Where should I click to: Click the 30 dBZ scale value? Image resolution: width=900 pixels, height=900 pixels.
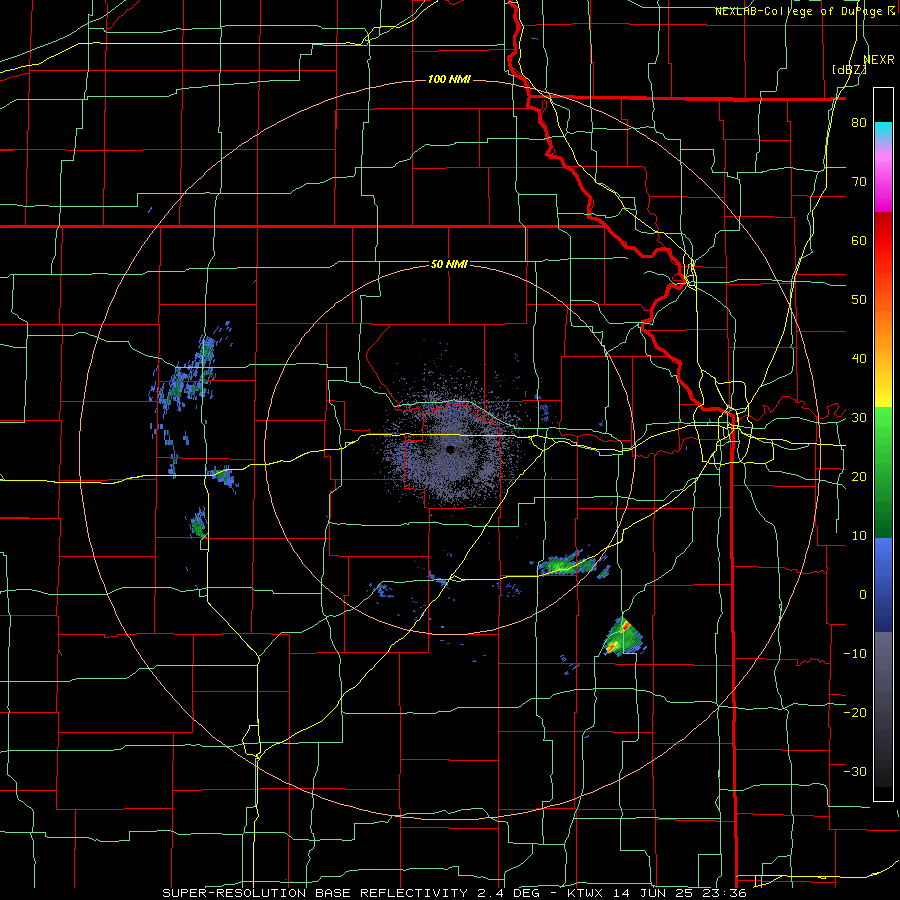point(859,418)
